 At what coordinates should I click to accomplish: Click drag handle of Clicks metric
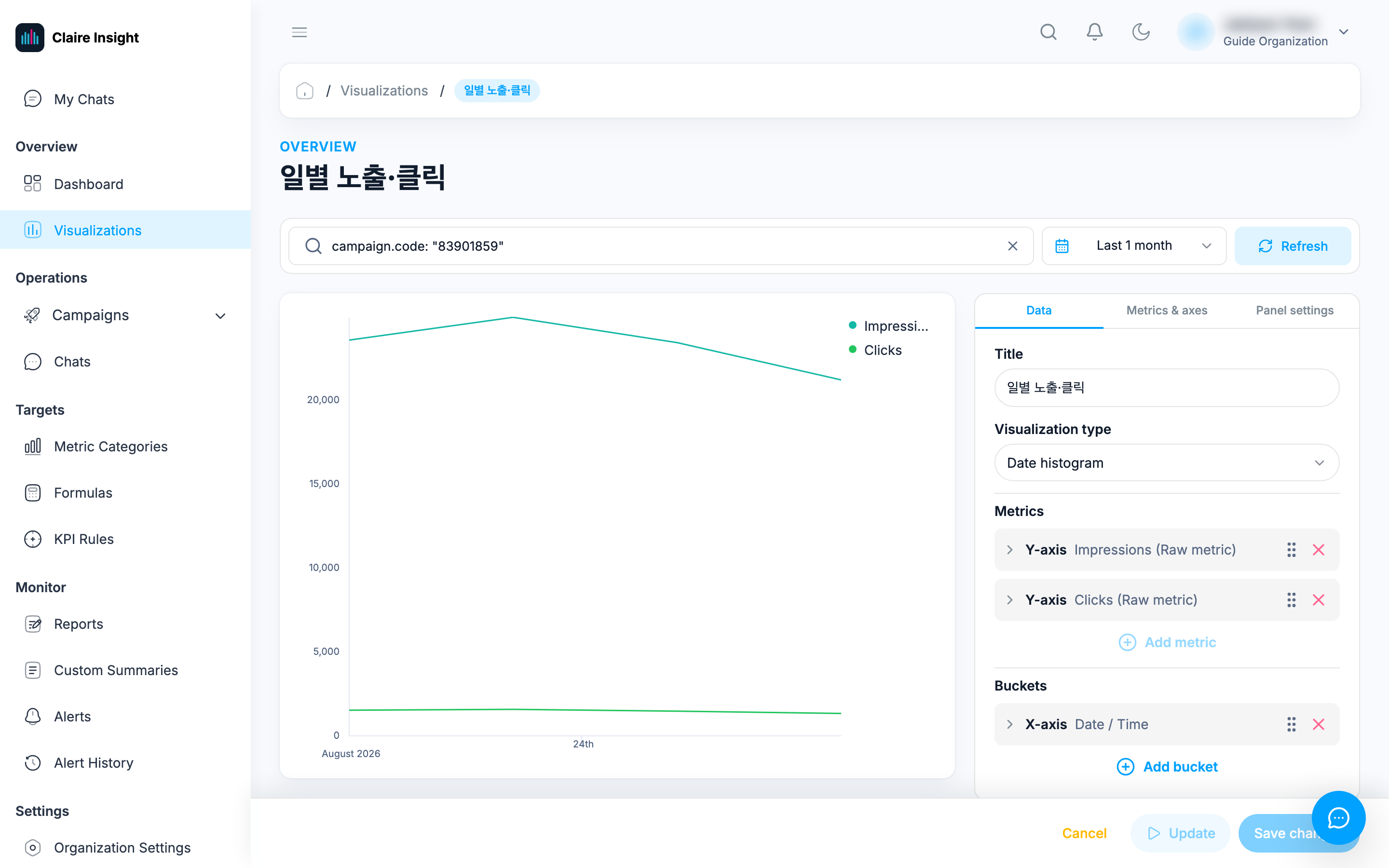(x=1291, y=600)
